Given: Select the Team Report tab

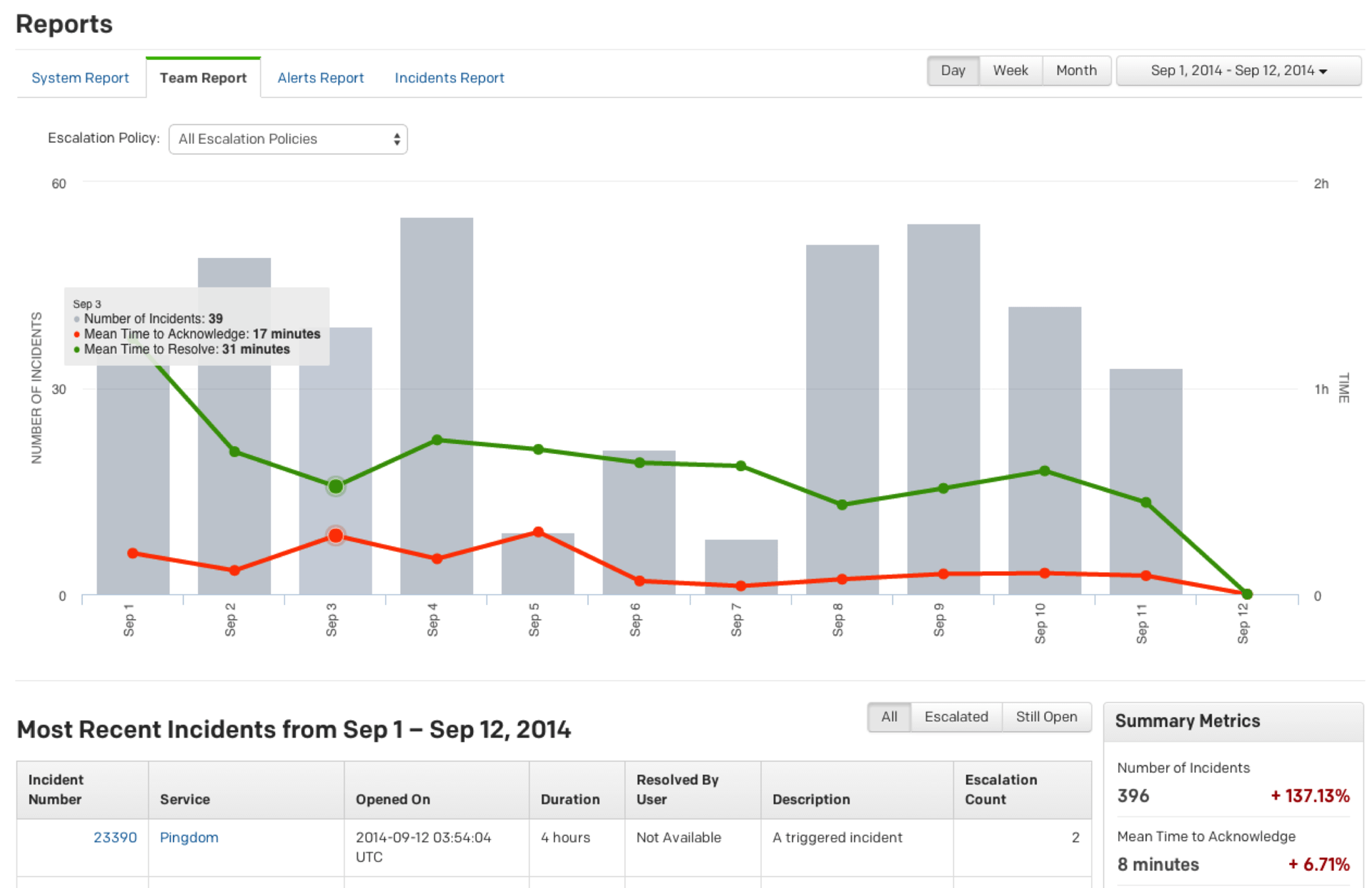Looking at the screenshot, I should (203, 78).
